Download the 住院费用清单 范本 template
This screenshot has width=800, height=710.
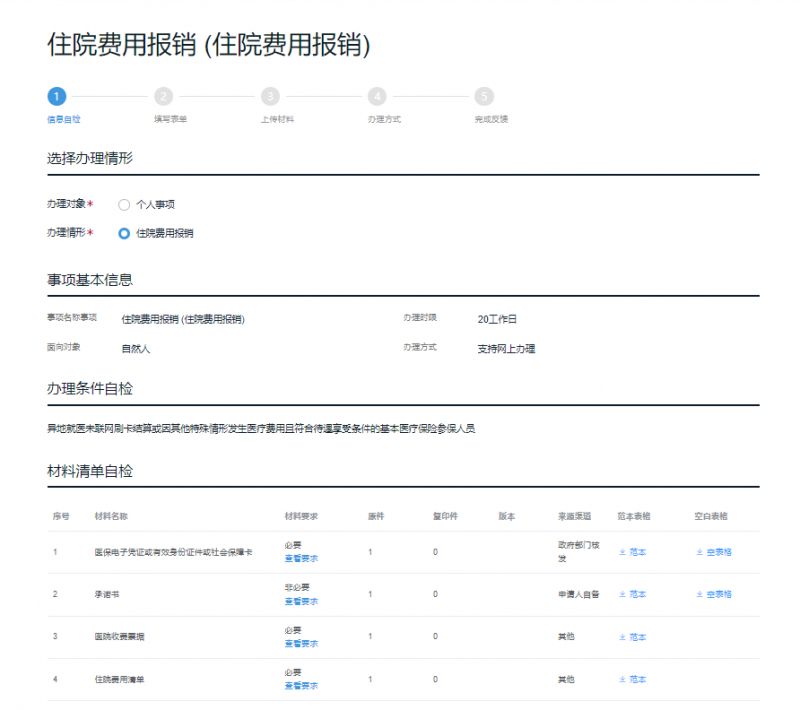[x=636, y=678]
